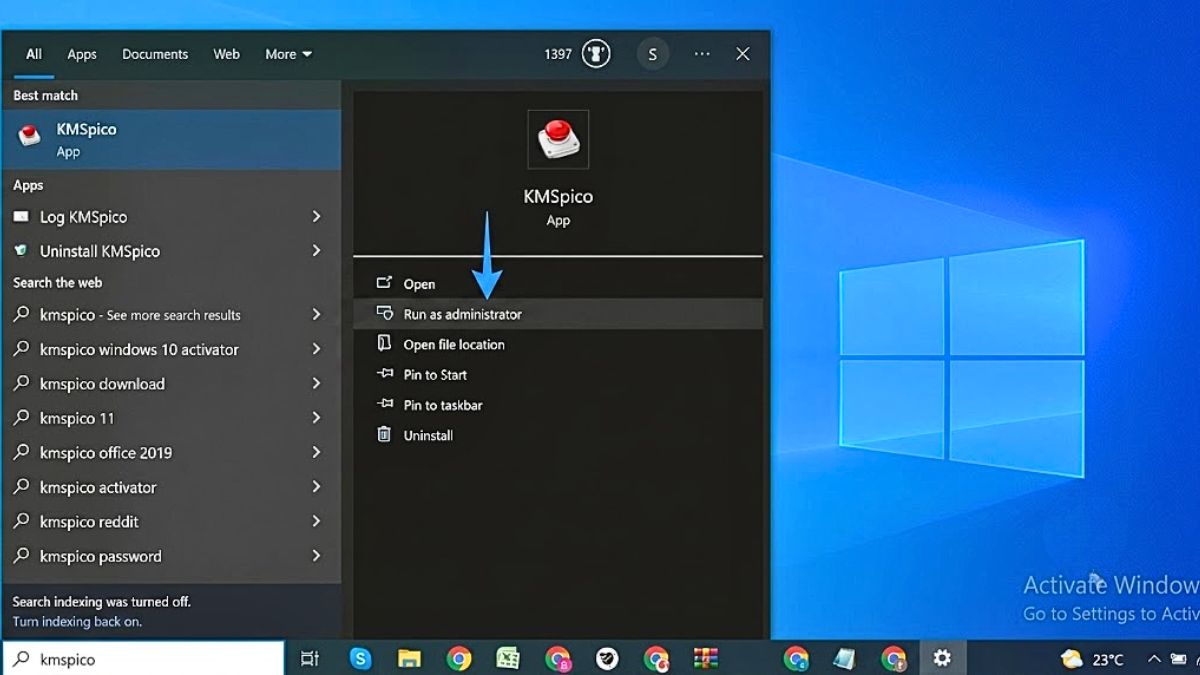This screenshot has width=1200, height=675.
Task: Open the More dropdown
Action: coord(288,54)
